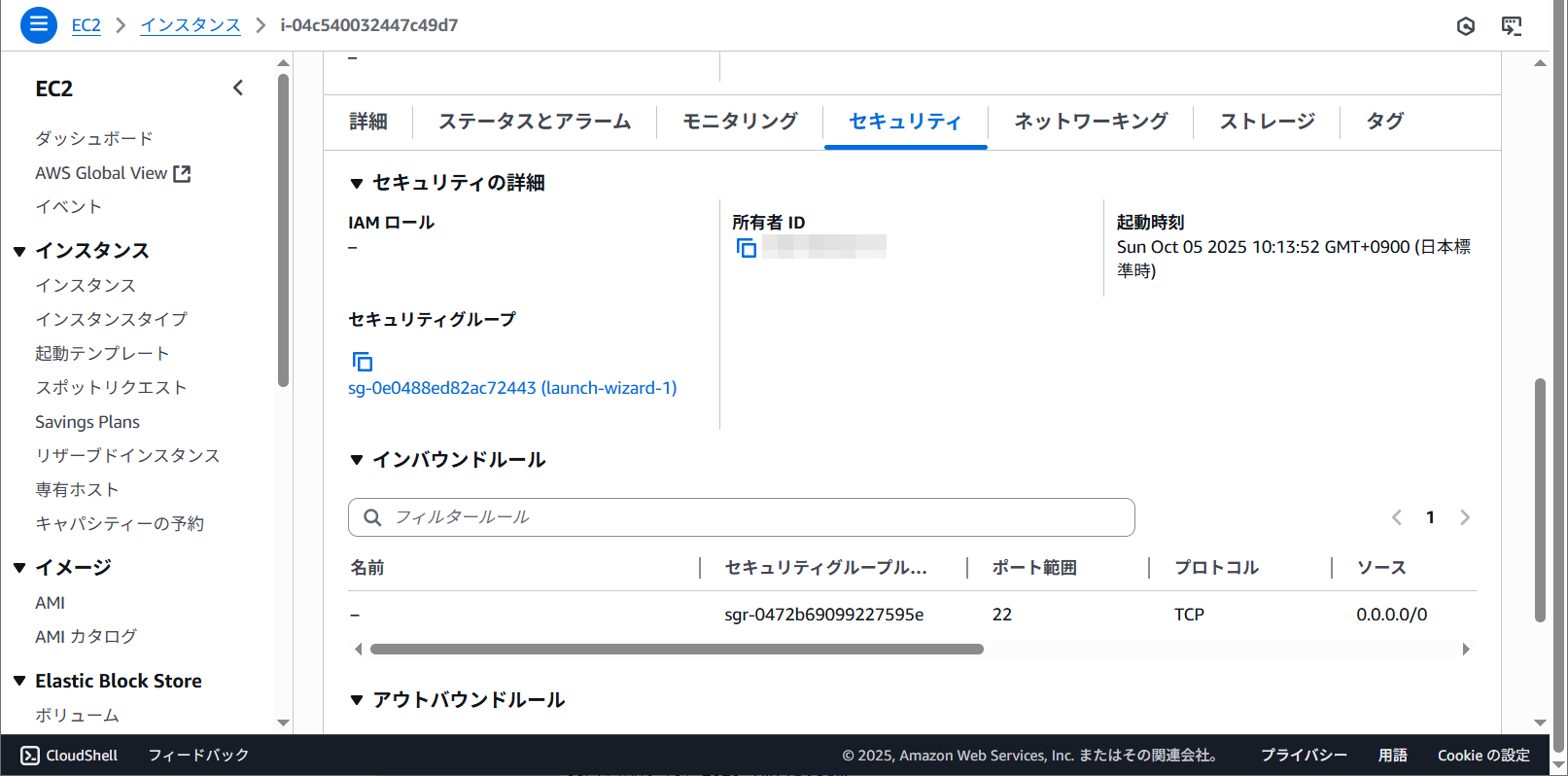Click the フィルタールール search field
This screenshot has width=1568, height=776.
[x=741, y=517]
